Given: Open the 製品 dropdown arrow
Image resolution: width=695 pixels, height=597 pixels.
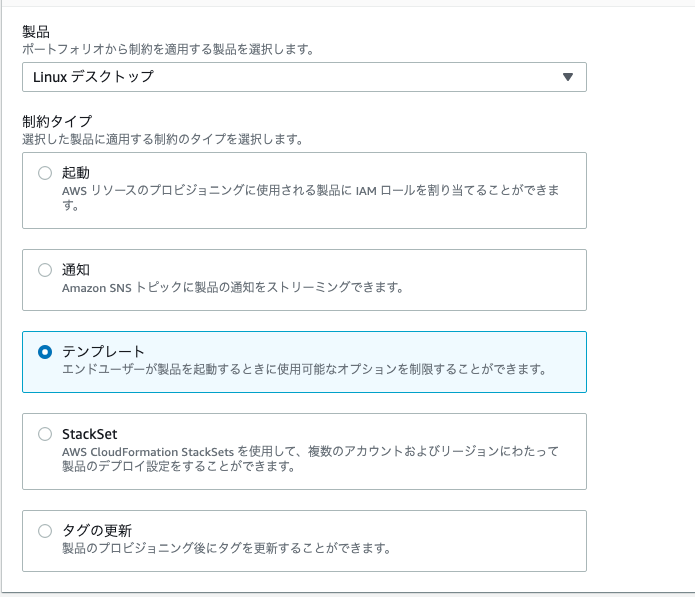Looking at the screenshot, I should 568,77.
